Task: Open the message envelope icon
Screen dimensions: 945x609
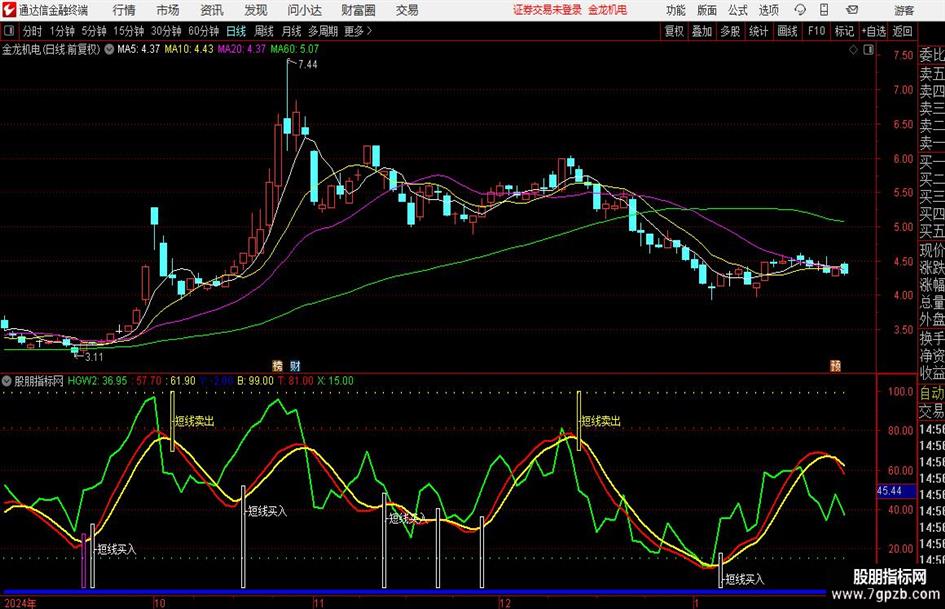Action: pyautogui.click(x=852, y=10)
